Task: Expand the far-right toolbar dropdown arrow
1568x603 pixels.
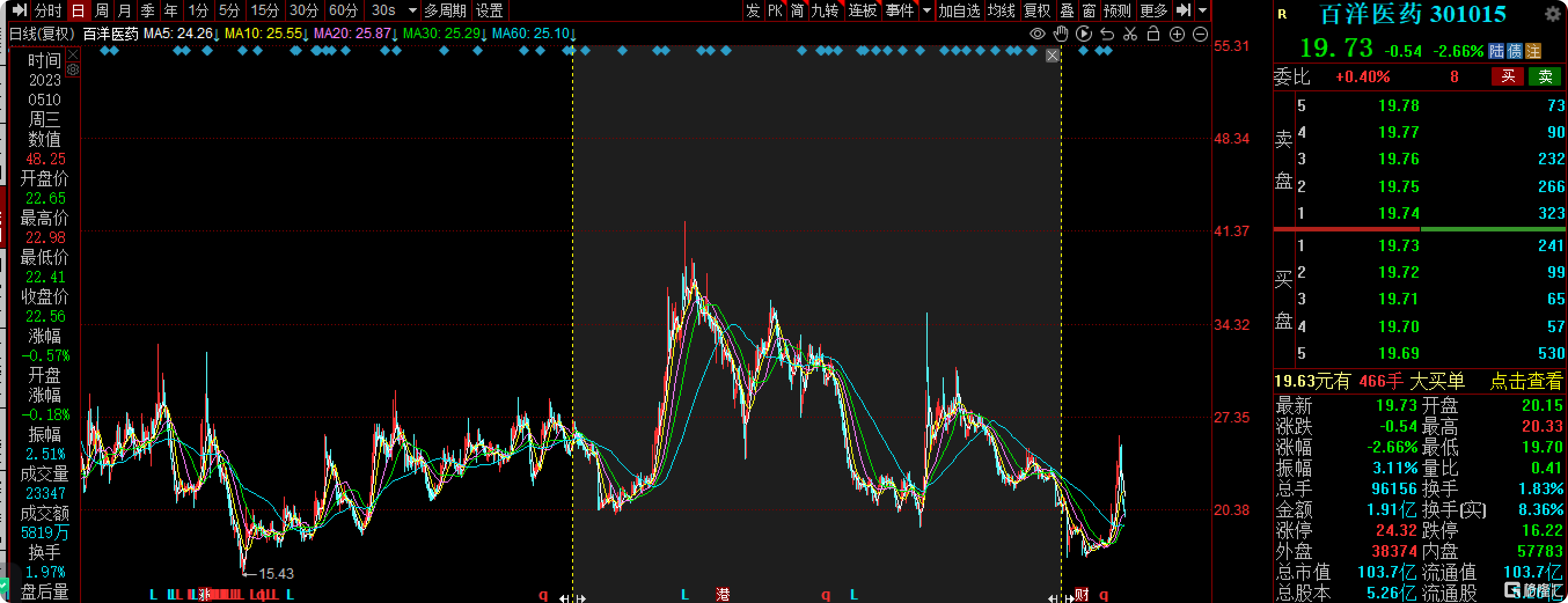Action: [x=1202, y=10]
